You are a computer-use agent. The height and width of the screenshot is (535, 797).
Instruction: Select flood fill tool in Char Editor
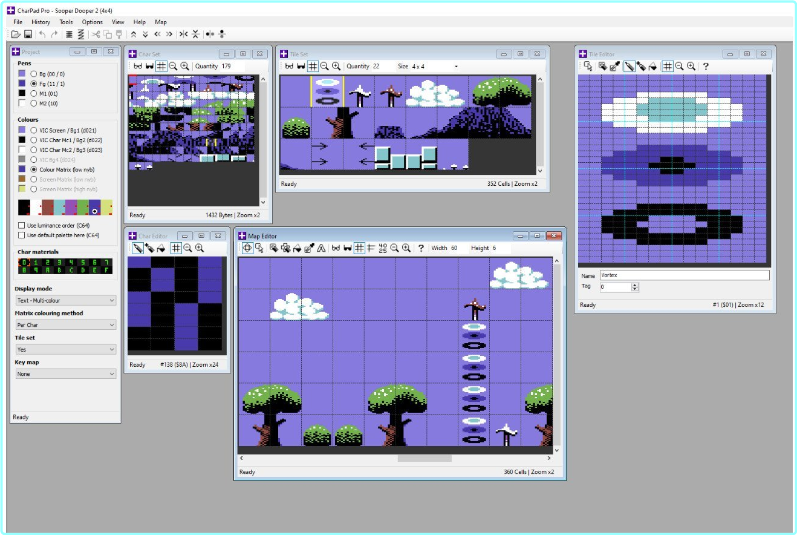point(161,248)
